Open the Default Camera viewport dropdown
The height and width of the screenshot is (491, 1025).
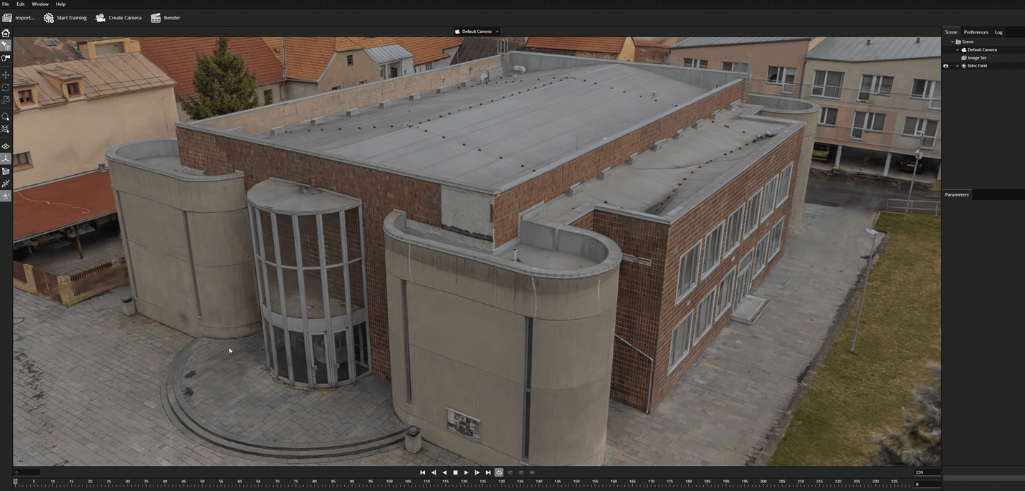point(497,32)
